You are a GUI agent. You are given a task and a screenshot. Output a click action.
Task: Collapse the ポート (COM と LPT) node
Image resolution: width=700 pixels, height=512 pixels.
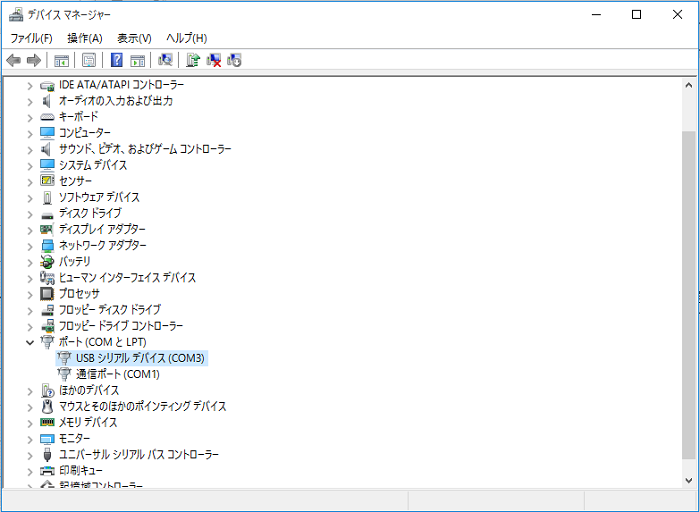[x=29, y=342]
